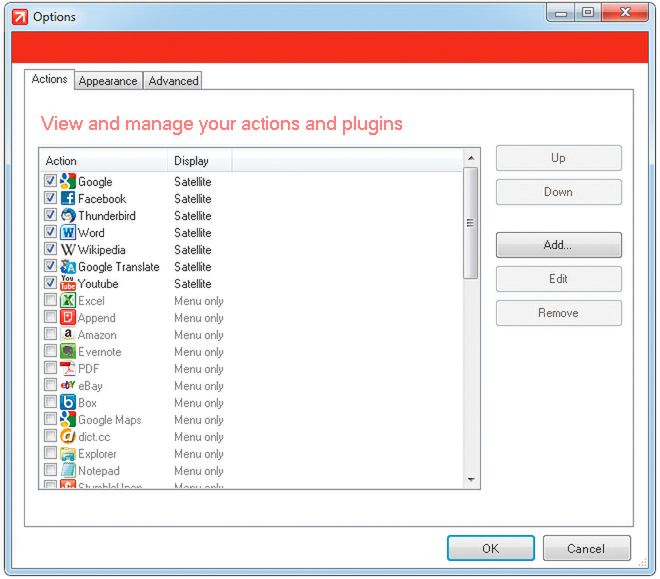The image size is (660, 579).
Task: Select the Append action icon
Action: (68, 317)
